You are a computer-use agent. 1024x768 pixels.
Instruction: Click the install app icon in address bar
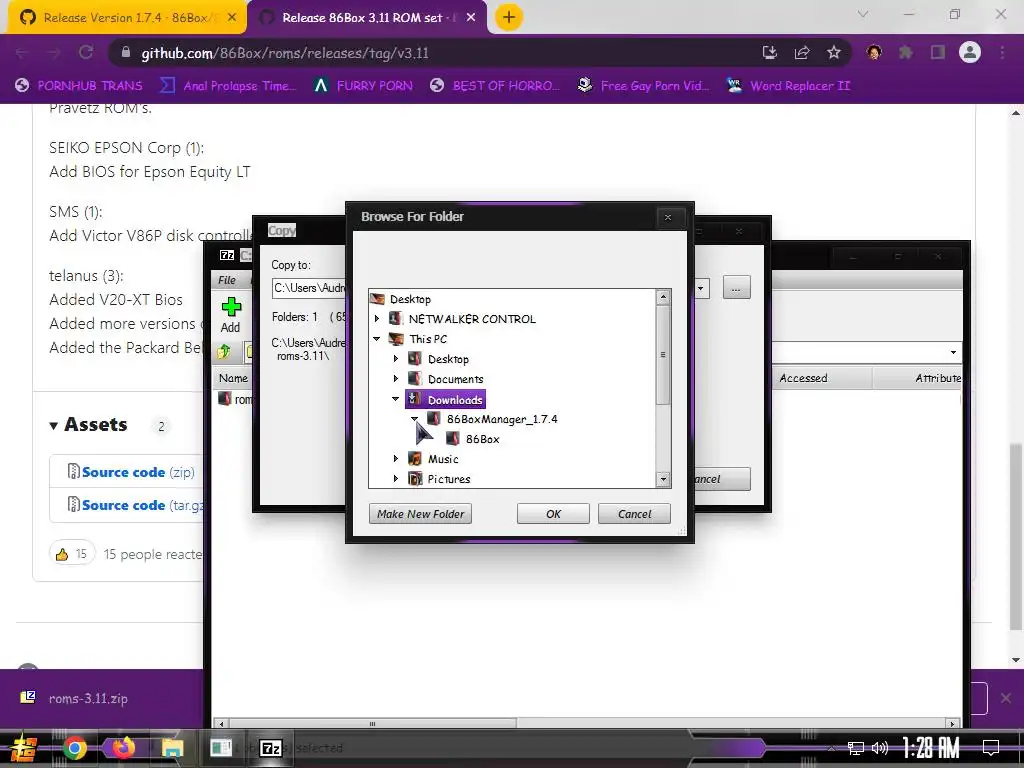tap(770, 53)
